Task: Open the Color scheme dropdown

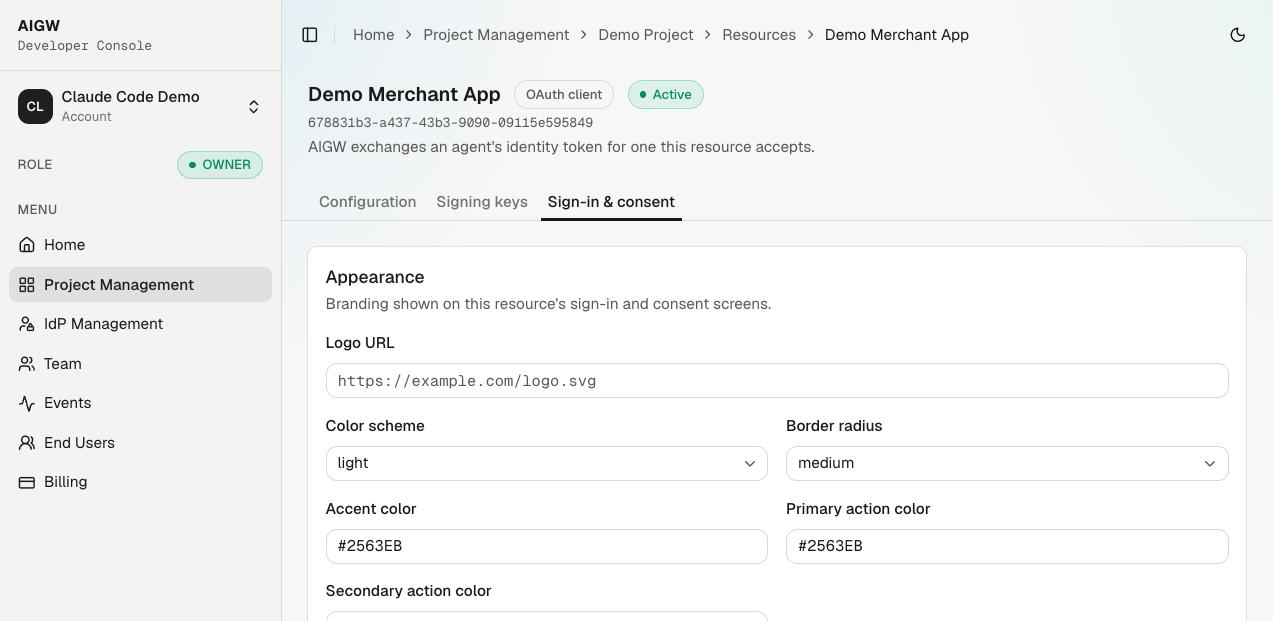Action: tap(546, 464)
